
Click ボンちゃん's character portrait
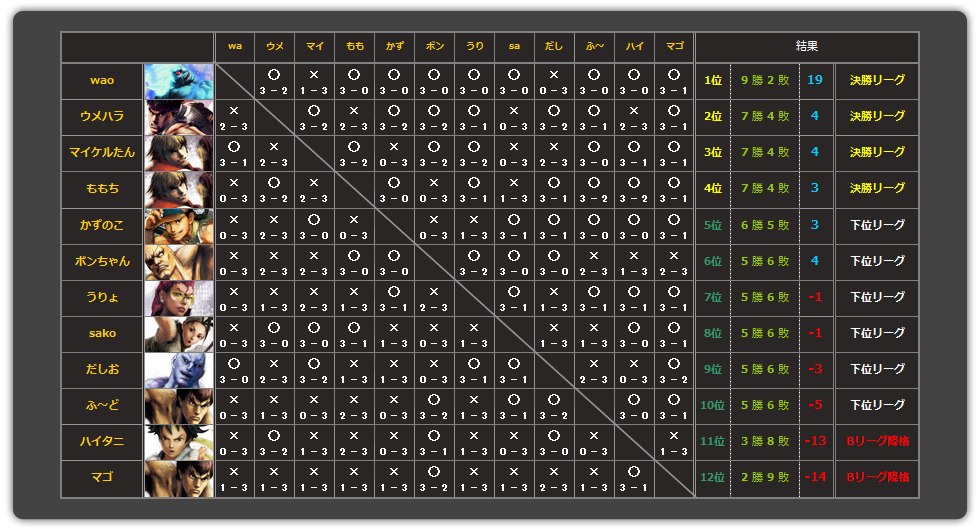179,261
